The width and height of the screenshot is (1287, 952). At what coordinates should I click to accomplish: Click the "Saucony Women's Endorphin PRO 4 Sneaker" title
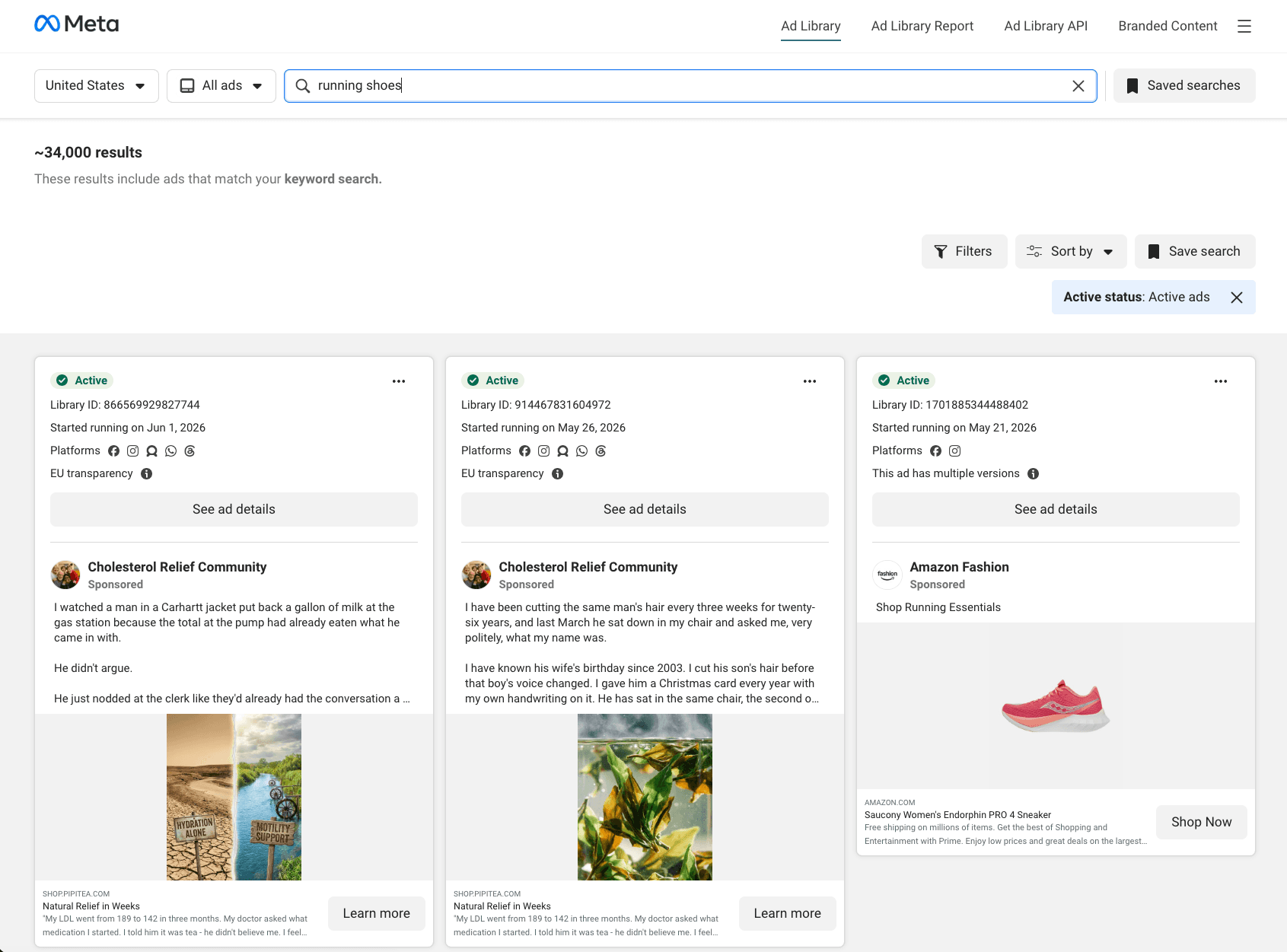[957, 815]
